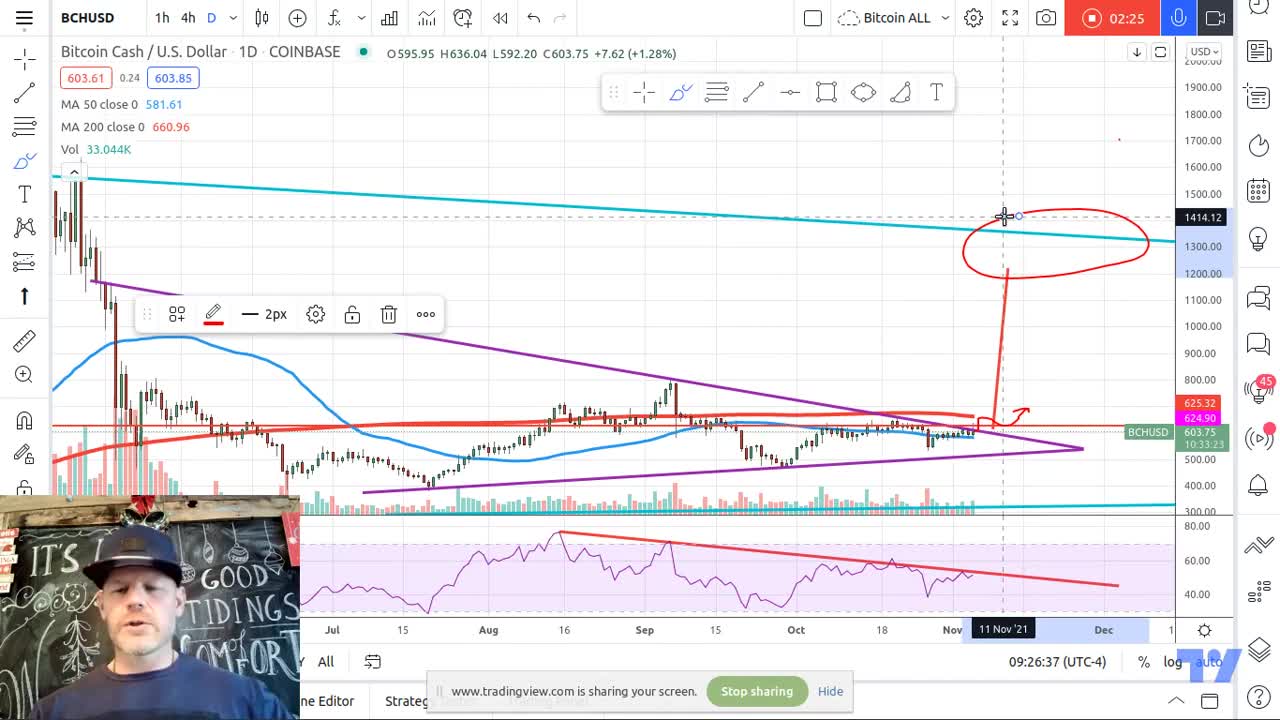Open the notifications bell panel
The image size is (1280, 720).
[x=1258, y=485]
